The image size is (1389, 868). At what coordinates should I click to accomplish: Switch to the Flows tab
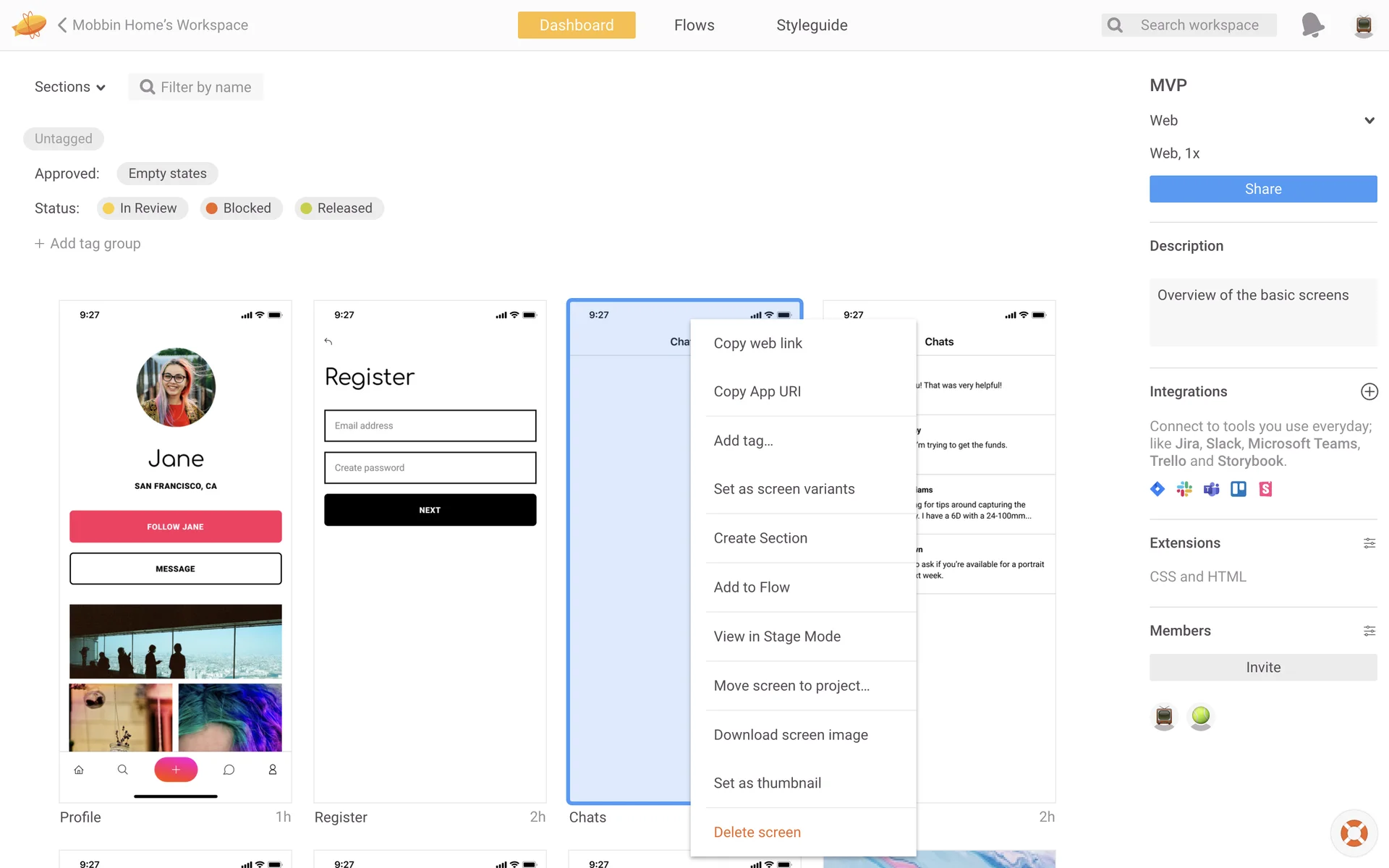[694, 25]
